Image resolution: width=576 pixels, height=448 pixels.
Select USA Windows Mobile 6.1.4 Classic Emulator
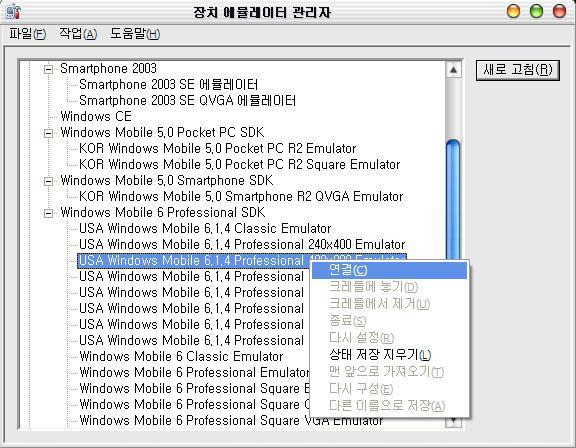click(205, 229)
